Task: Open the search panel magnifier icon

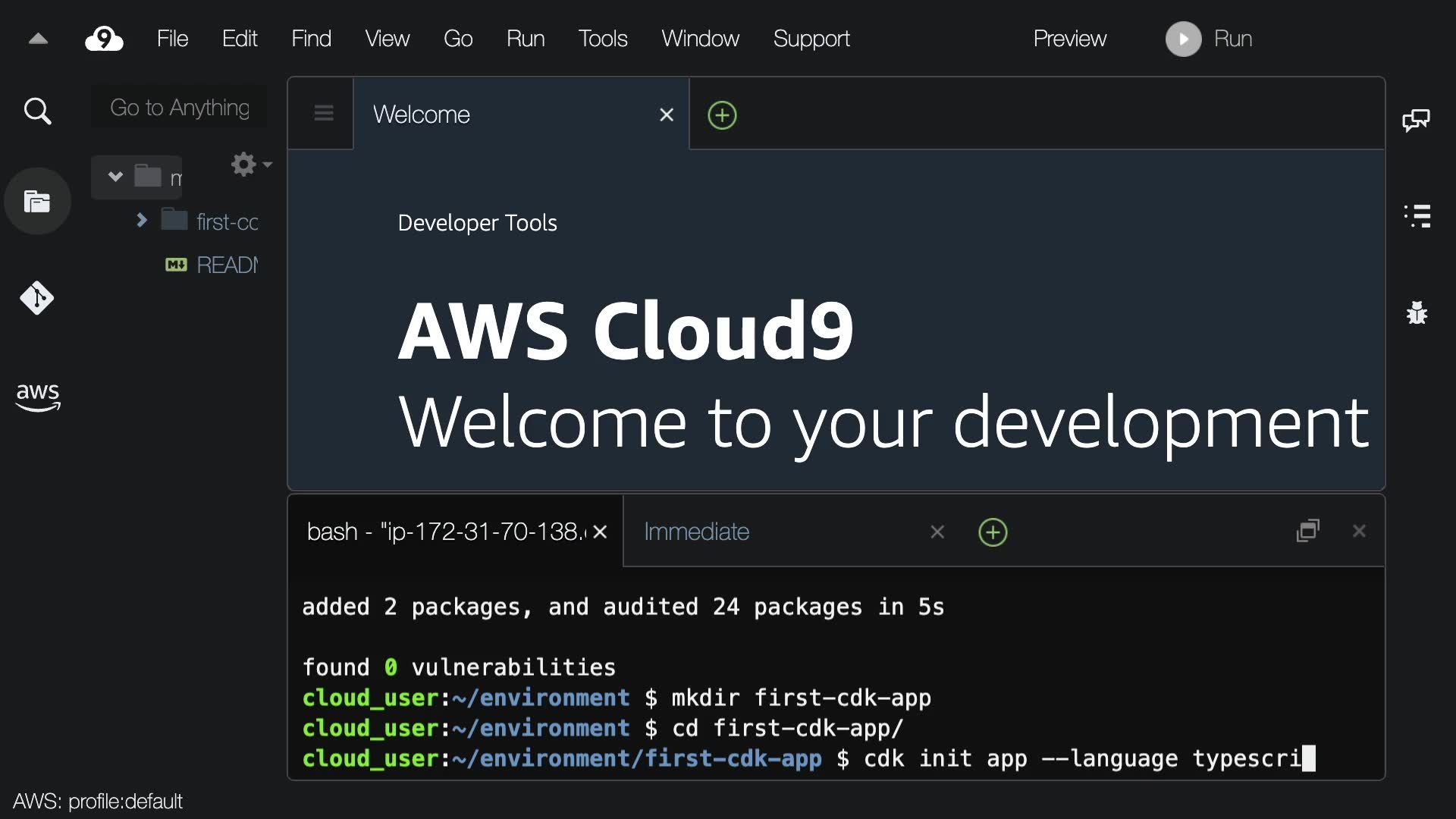Action: pos(37,111)
